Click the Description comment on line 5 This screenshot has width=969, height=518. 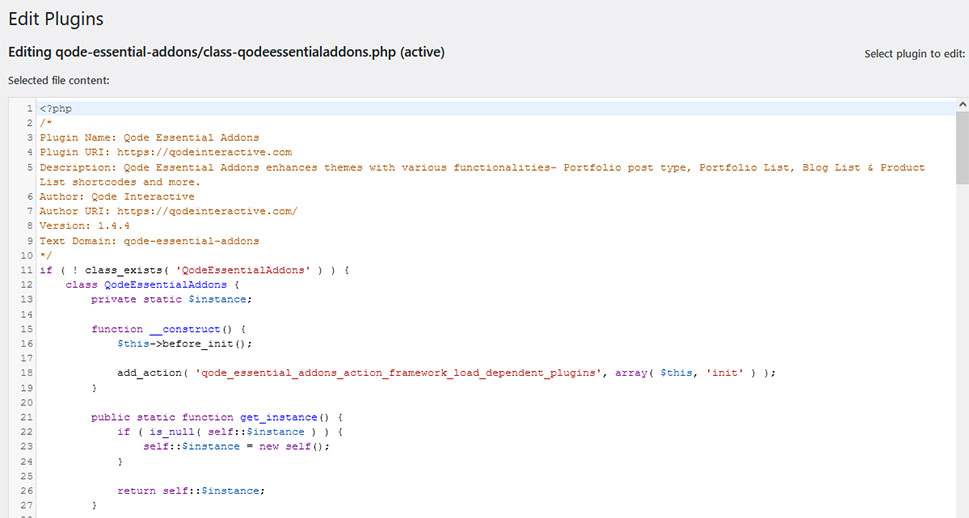pos(482,167)
